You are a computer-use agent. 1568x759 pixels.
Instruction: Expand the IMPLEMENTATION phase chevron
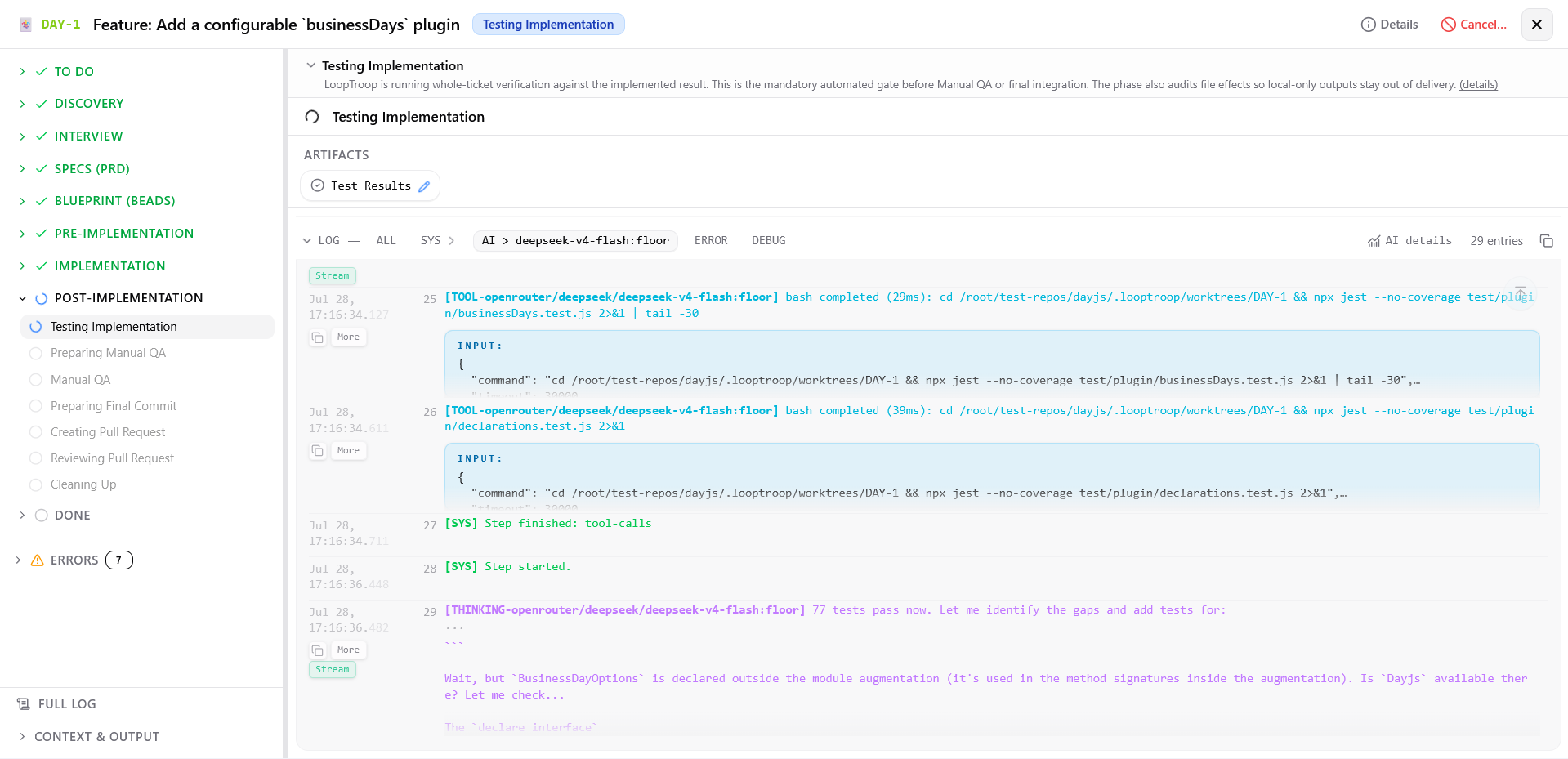tap(22, 266)
